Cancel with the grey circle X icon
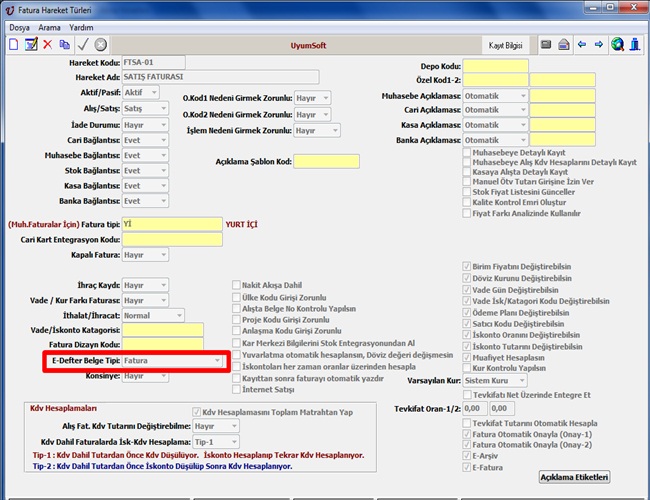The height and width of the screenshot is (500, 650). pos(100,44)
